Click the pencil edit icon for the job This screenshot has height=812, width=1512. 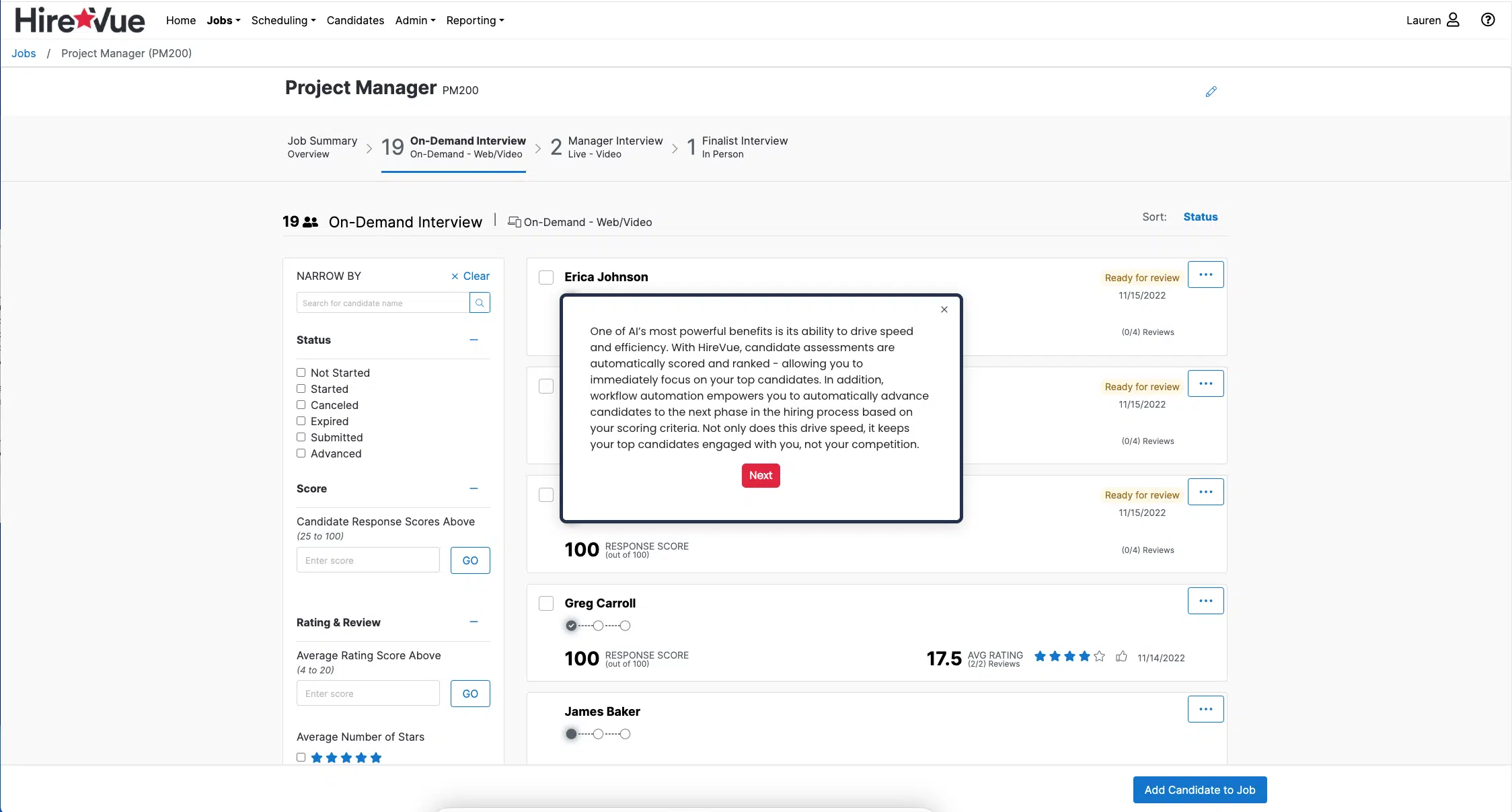point(1211,91)
